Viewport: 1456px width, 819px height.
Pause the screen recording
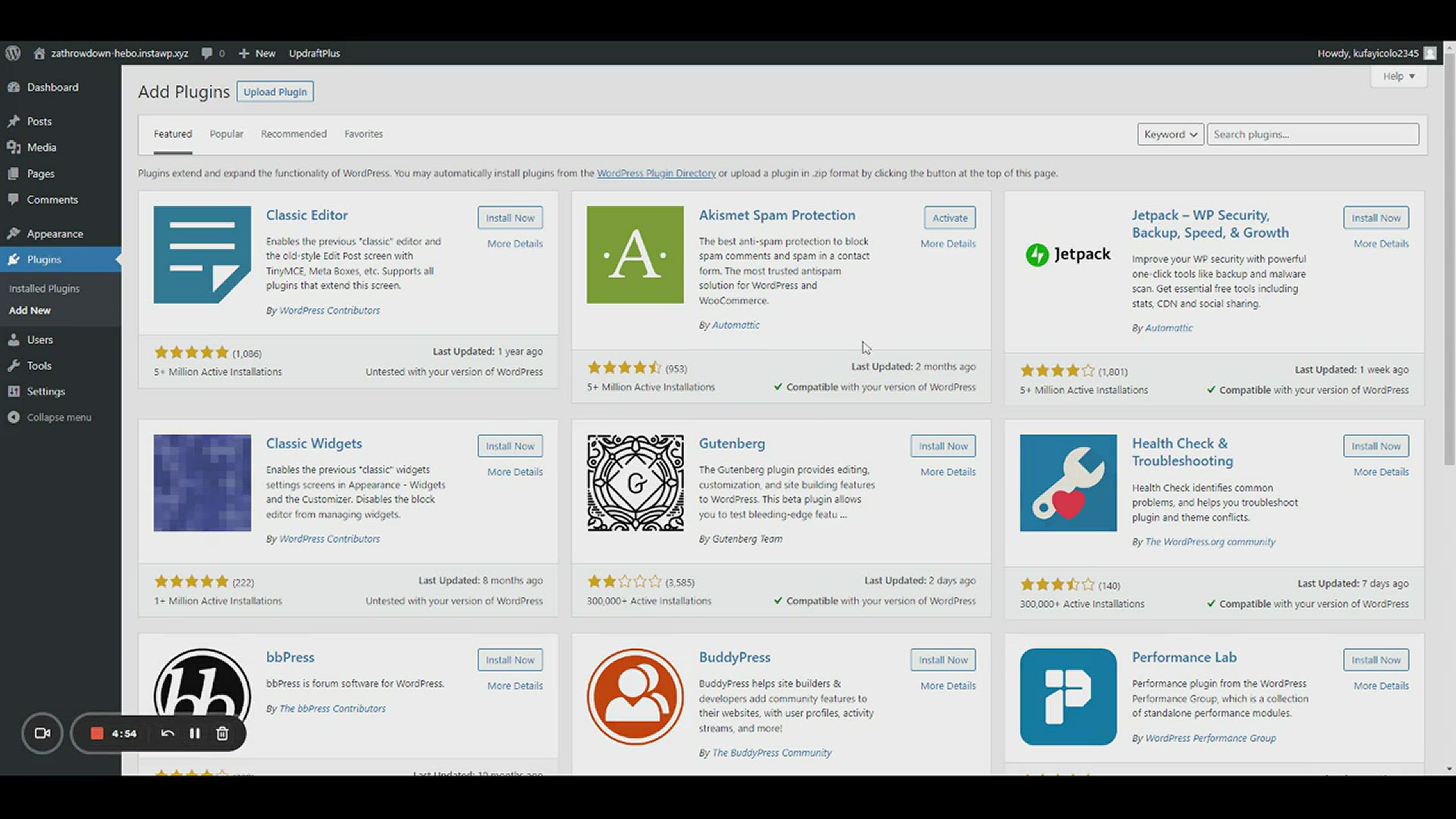195,733
